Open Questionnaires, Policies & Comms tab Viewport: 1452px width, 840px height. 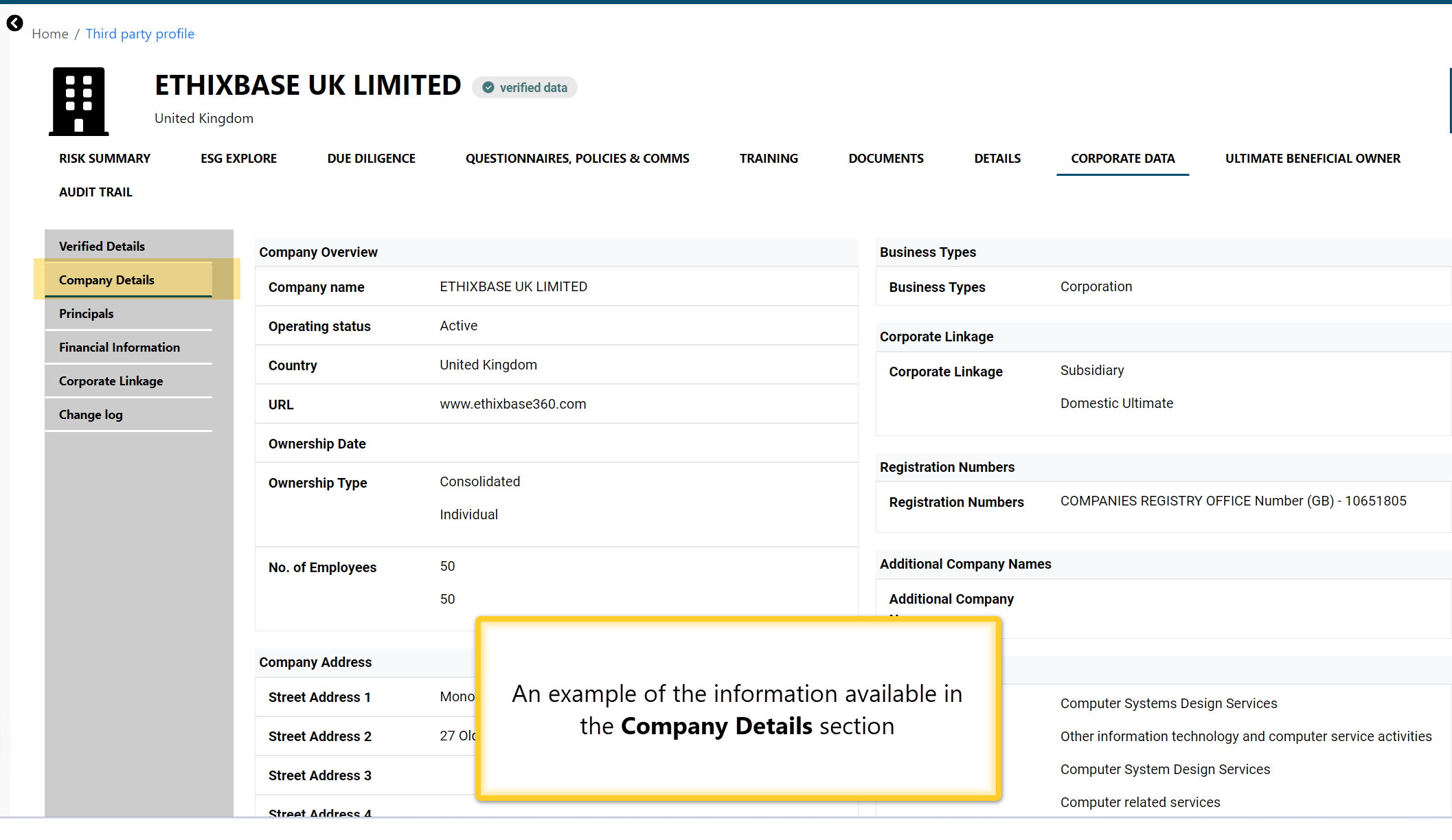coord(578,159)
